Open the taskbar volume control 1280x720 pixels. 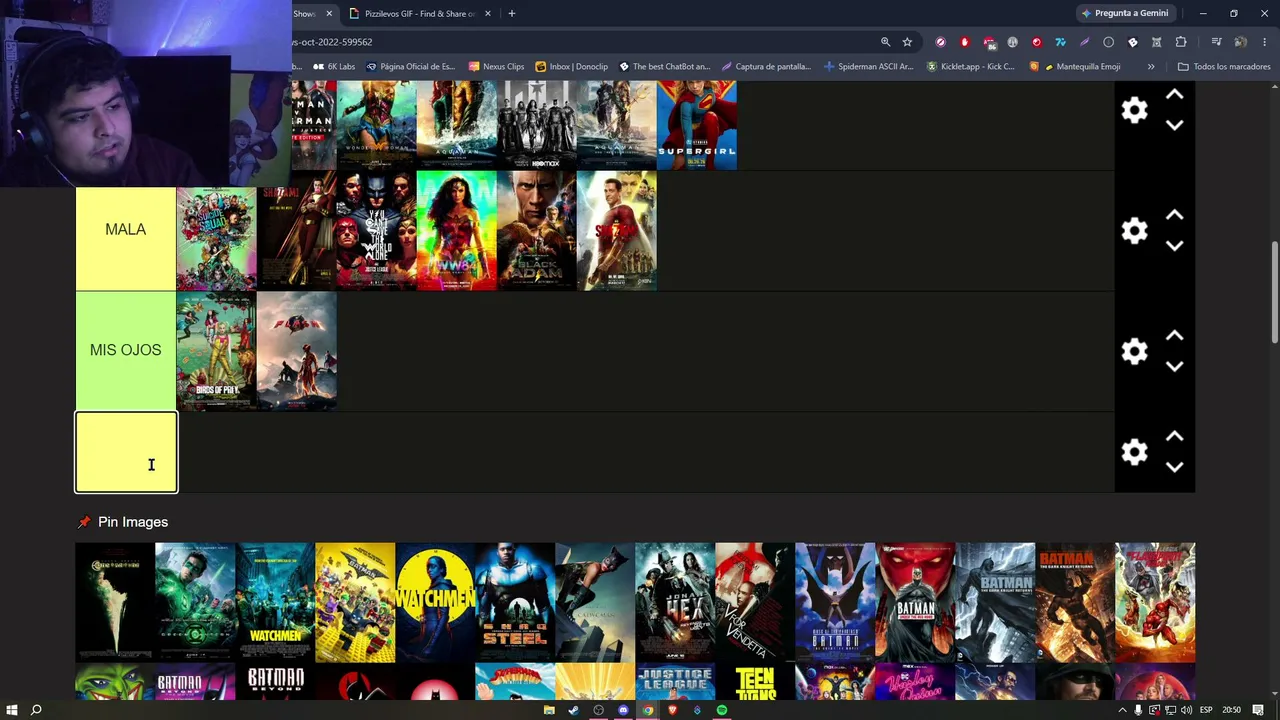[x=1186, y=710]
